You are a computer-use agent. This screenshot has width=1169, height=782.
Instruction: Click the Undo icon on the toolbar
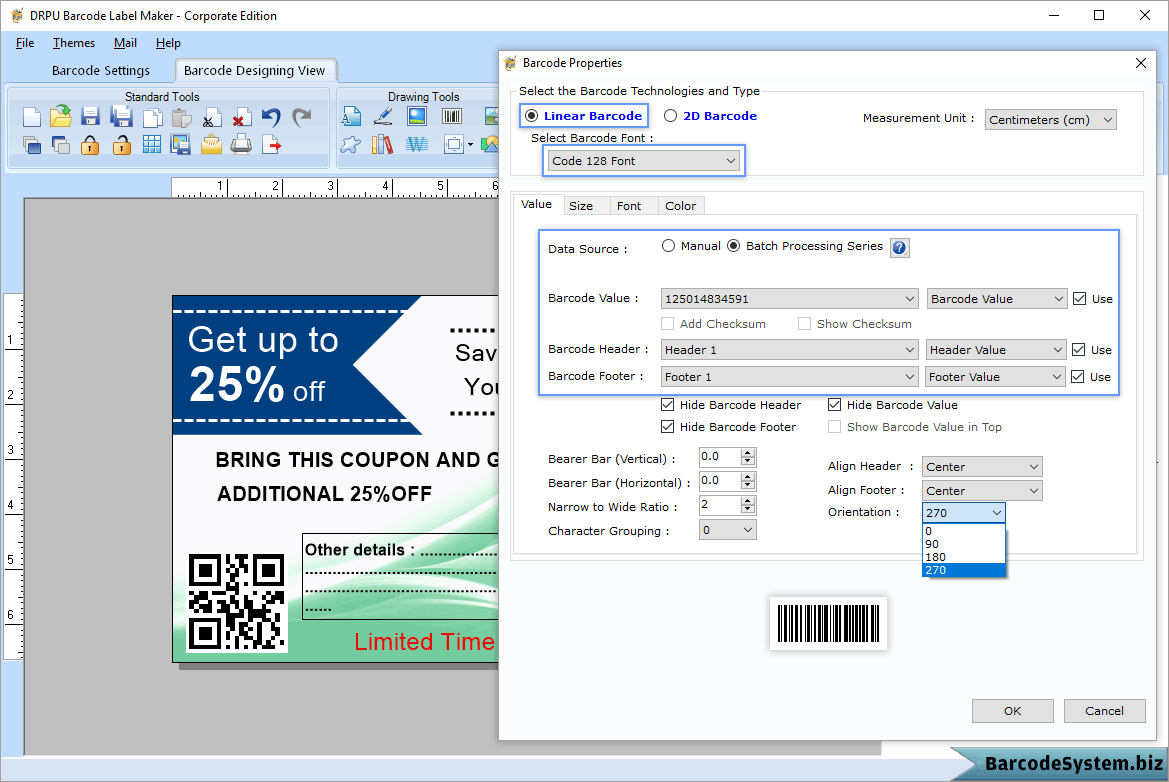click(270, 116)
